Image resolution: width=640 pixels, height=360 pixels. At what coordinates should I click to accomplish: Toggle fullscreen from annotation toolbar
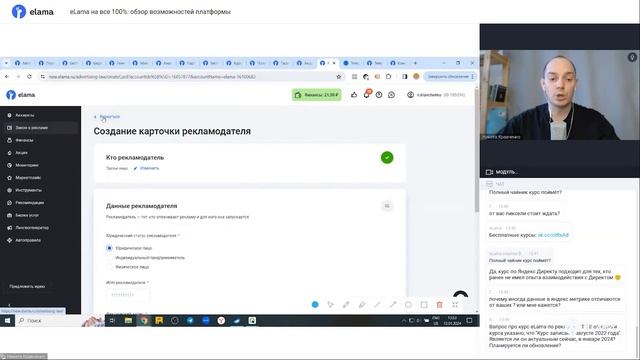[455, 304]
